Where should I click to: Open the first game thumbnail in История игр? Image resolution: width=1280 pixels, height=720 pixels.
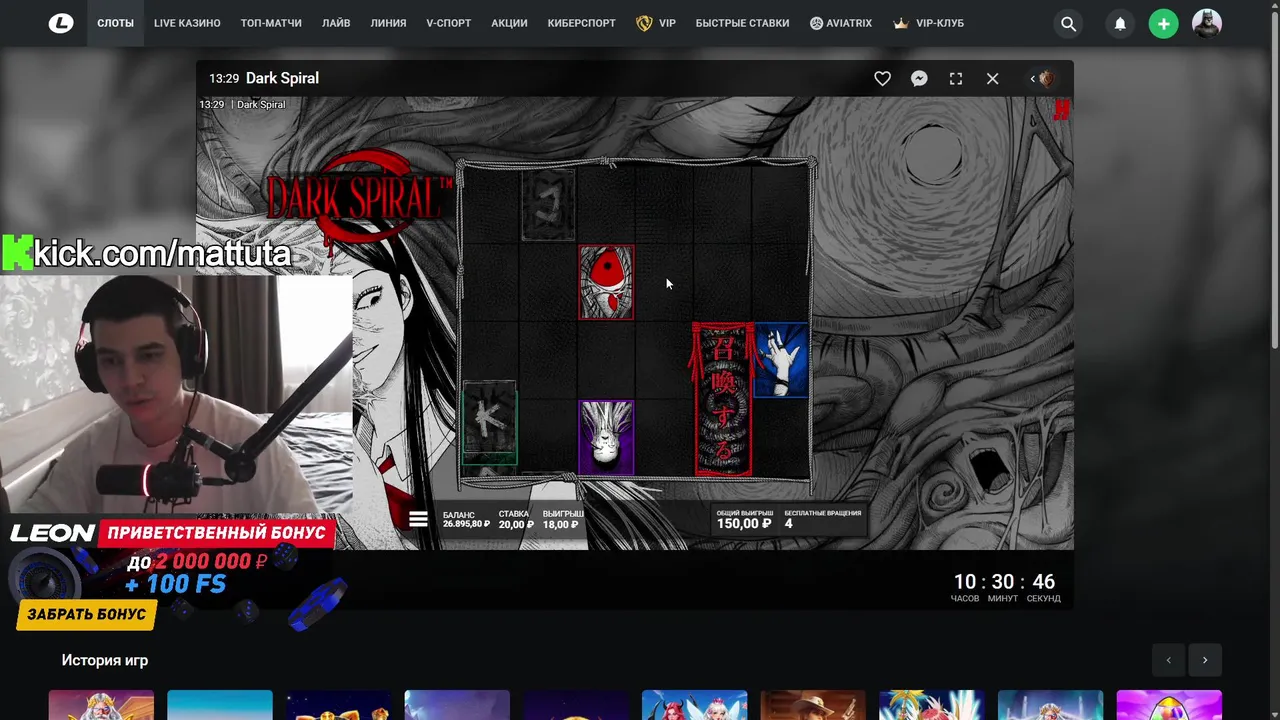101,705
